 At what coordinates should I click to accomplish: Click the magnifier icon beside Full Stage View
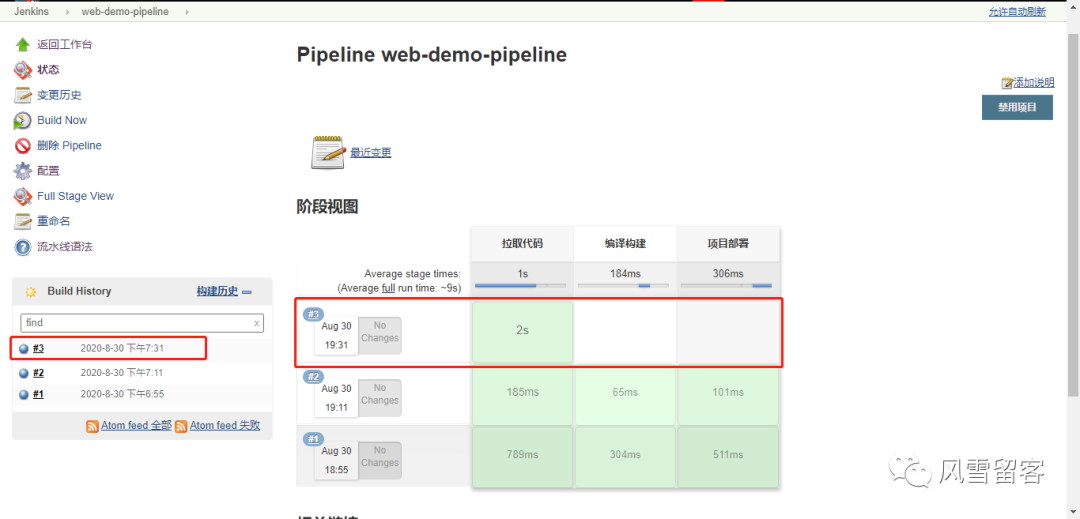[23, 196]
